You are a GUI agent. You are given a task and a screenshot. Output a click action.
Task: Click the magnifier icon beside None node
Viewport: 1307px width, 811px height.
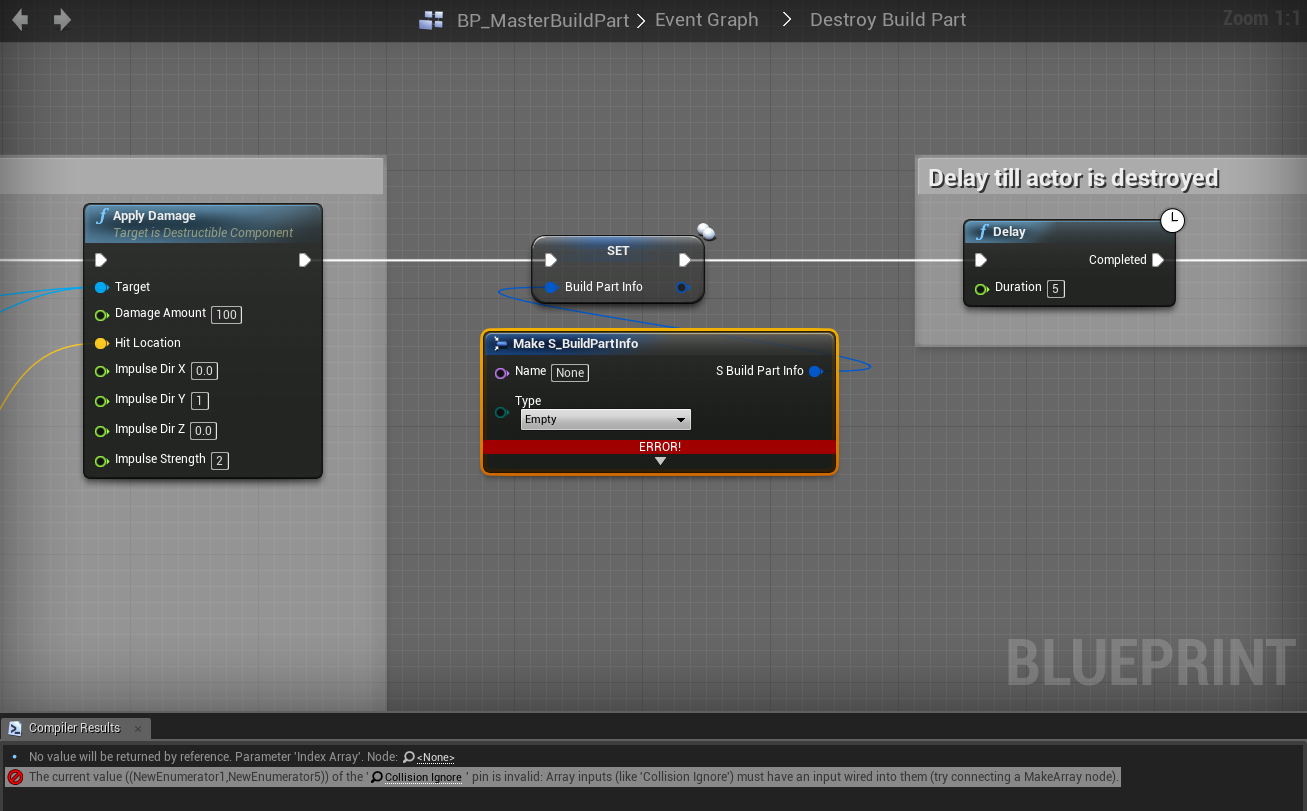coord(408,757)
